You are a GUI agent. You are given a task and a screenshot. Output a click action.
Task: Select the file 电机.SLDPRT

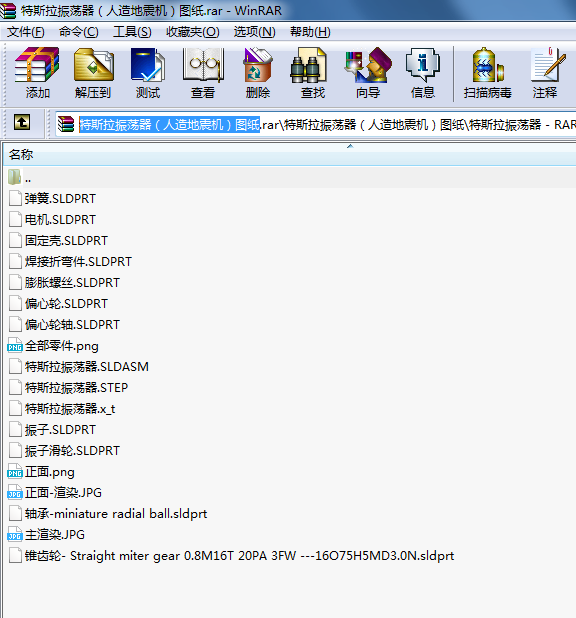coord(60,220)
